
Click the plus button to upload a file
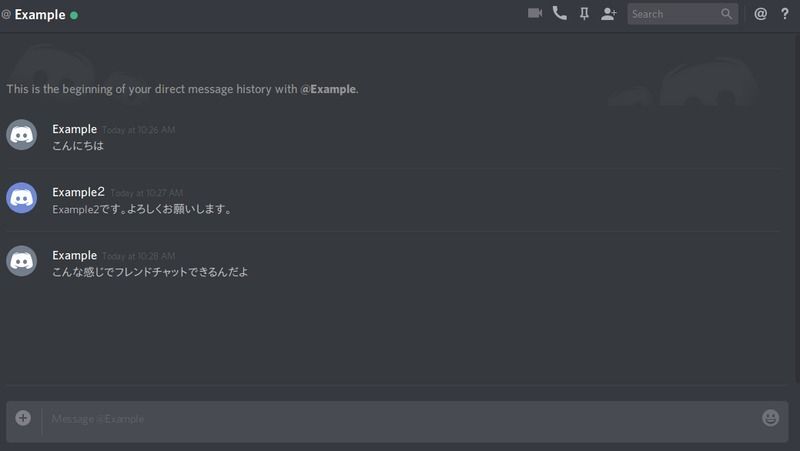(23, 418)
